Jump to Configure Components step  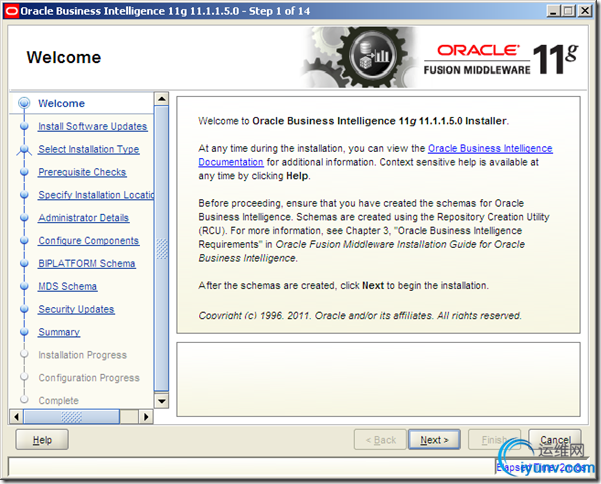pyautogui.click(x=89, y=241)
